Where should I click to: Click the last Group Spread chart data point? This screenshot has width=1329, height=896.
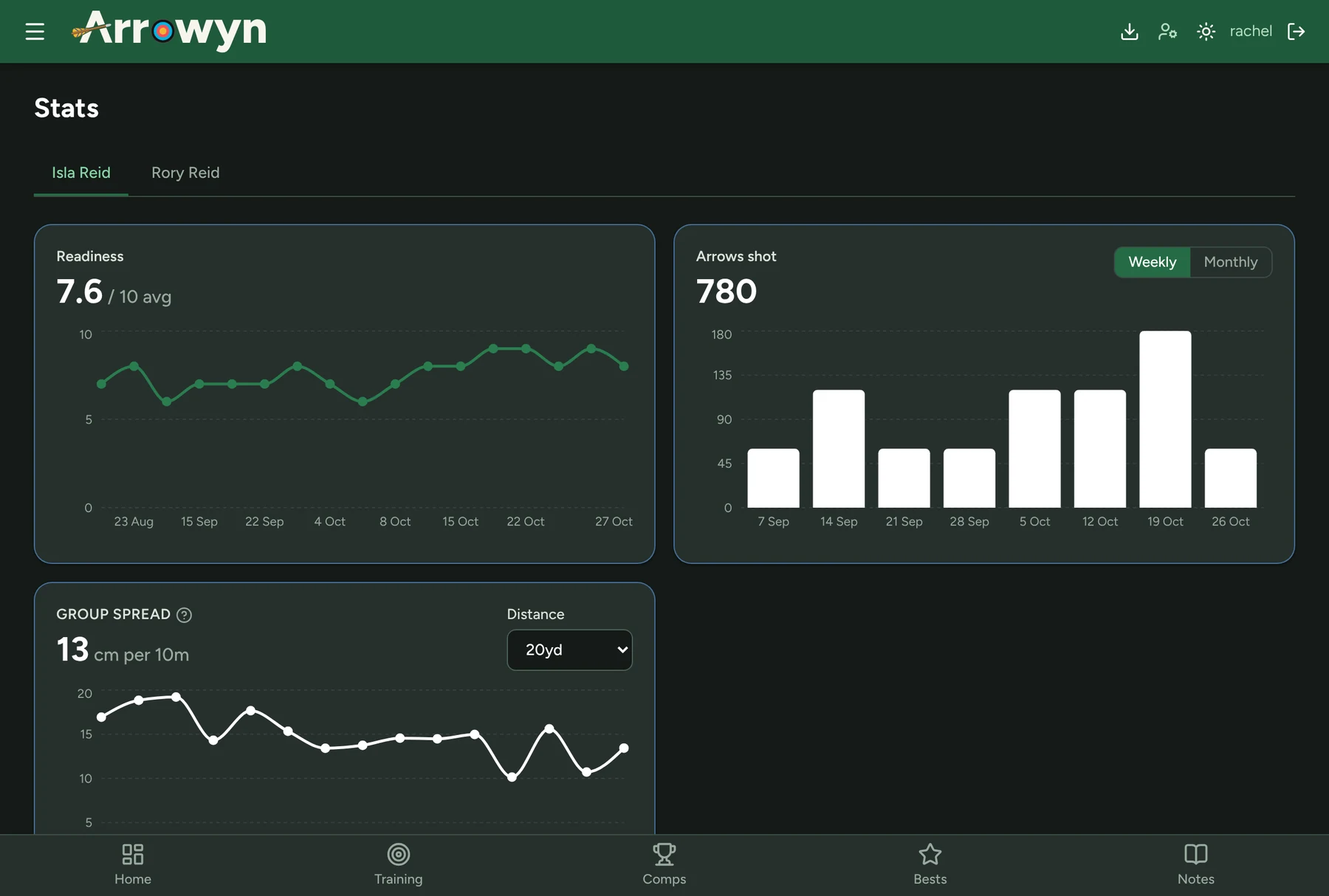point(624,748)
